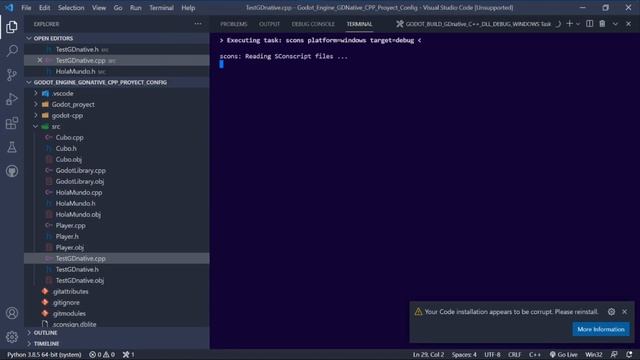Collapse the Open Editors section

point(117,38)
